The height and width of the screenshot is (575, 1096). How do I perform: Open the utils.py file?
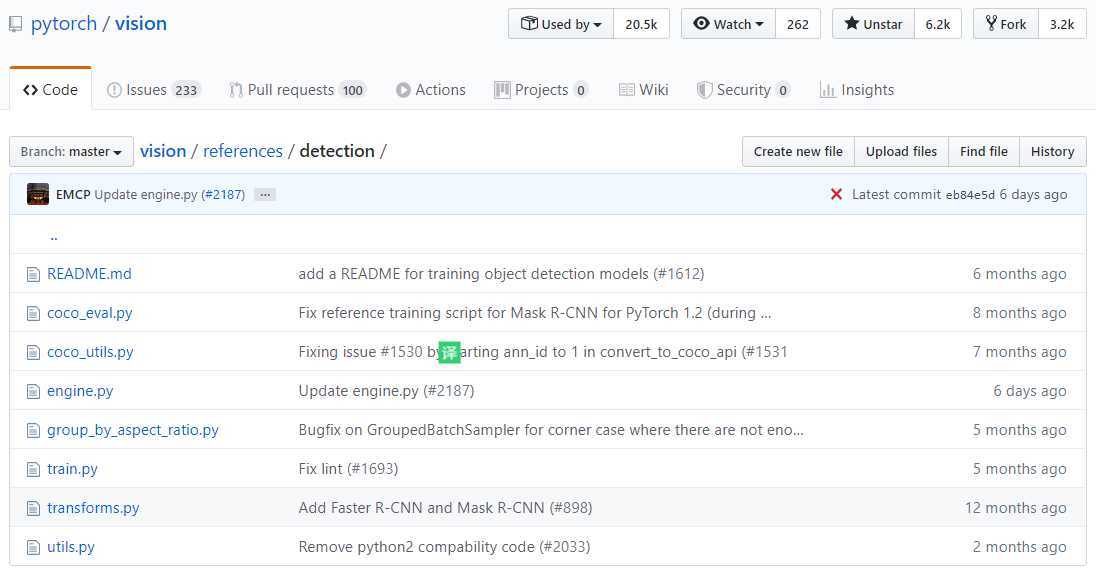pos(71,547)
